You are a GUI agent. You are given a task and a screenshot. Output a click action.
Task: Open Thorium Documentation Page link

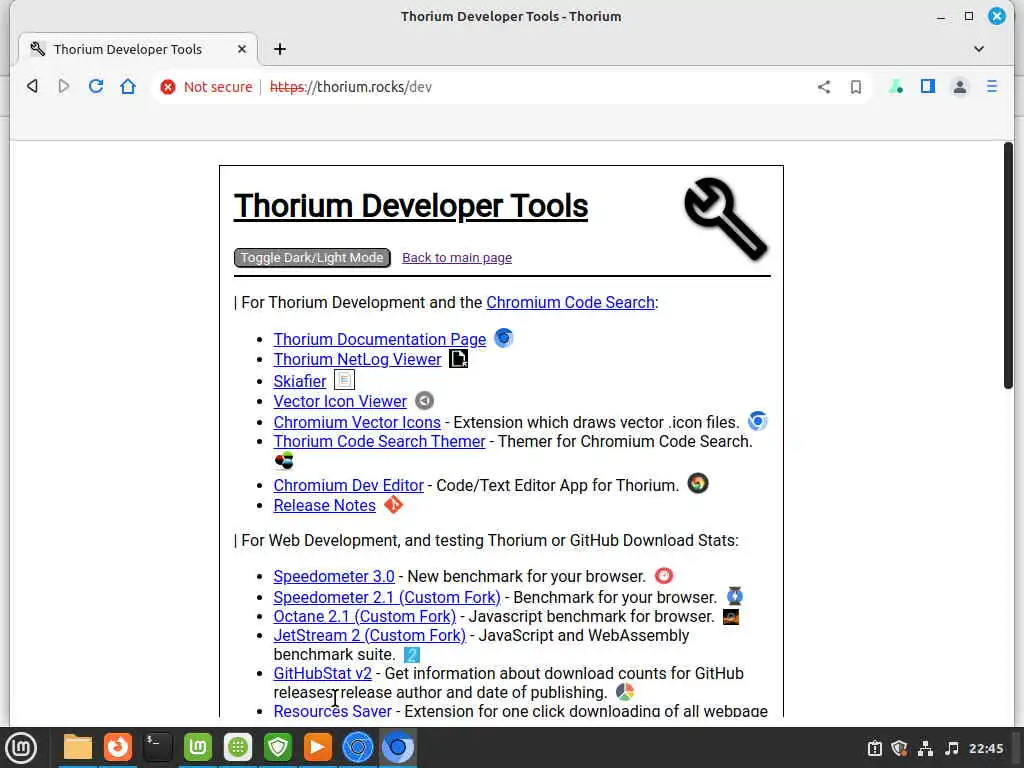(x=379, y=340)
